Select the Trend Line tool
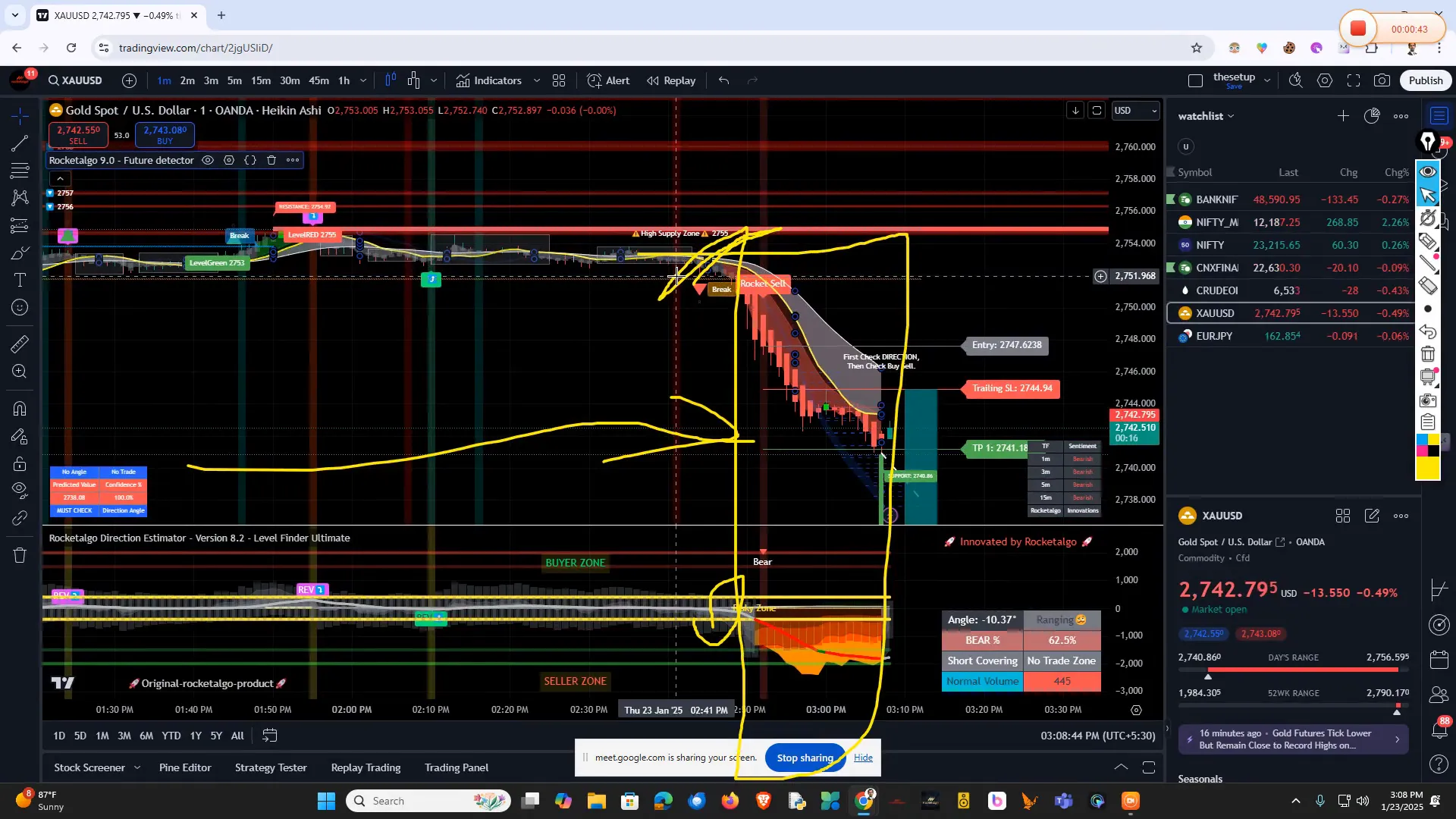 pos(20,145)
